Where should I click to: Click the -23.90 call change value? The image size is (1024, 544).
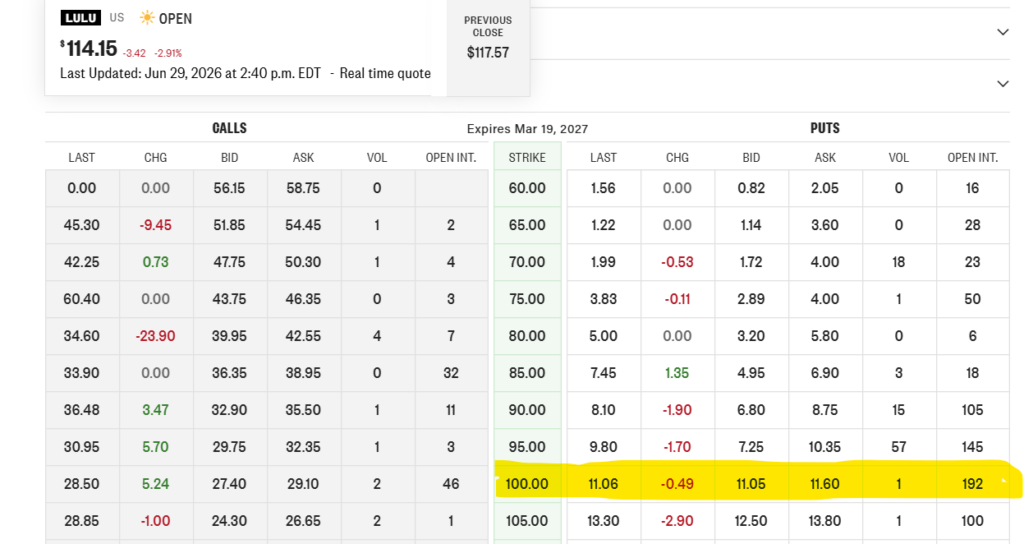[x=155, y=336]
